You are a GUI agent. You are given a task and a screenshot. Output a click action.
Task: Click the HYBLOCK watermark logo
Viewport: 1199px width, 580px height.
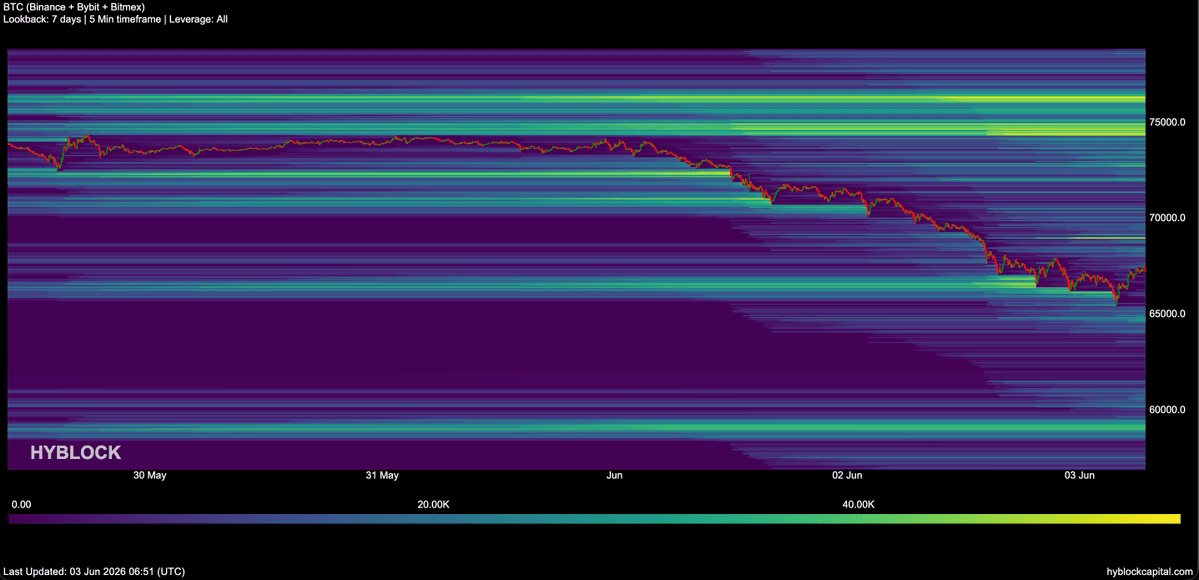tap(75, 453)
